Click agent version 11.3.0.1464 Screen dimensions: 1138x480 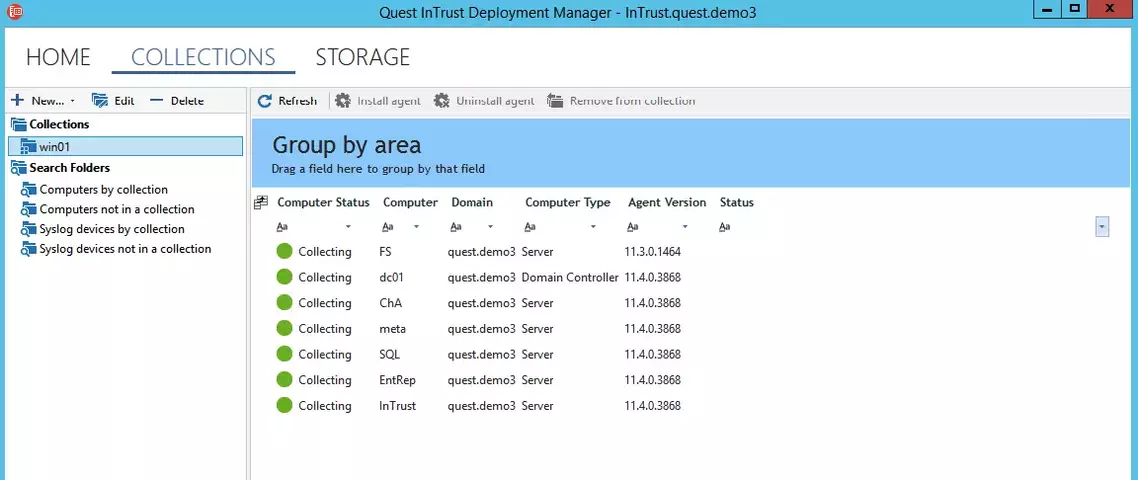click(652, 252)
